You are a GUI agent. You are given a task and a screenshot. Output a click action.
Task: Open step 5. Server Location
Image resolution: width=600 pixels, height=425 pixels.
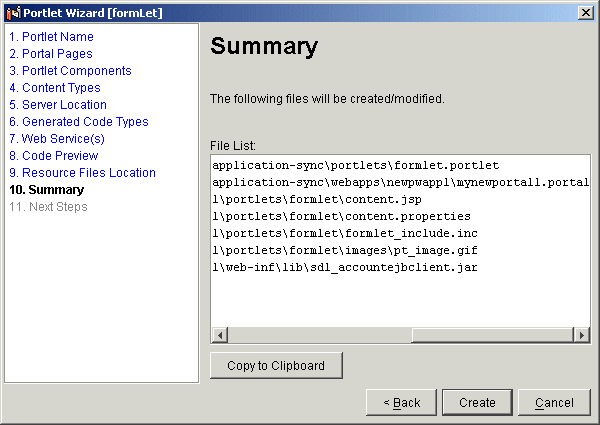point(58,105)
